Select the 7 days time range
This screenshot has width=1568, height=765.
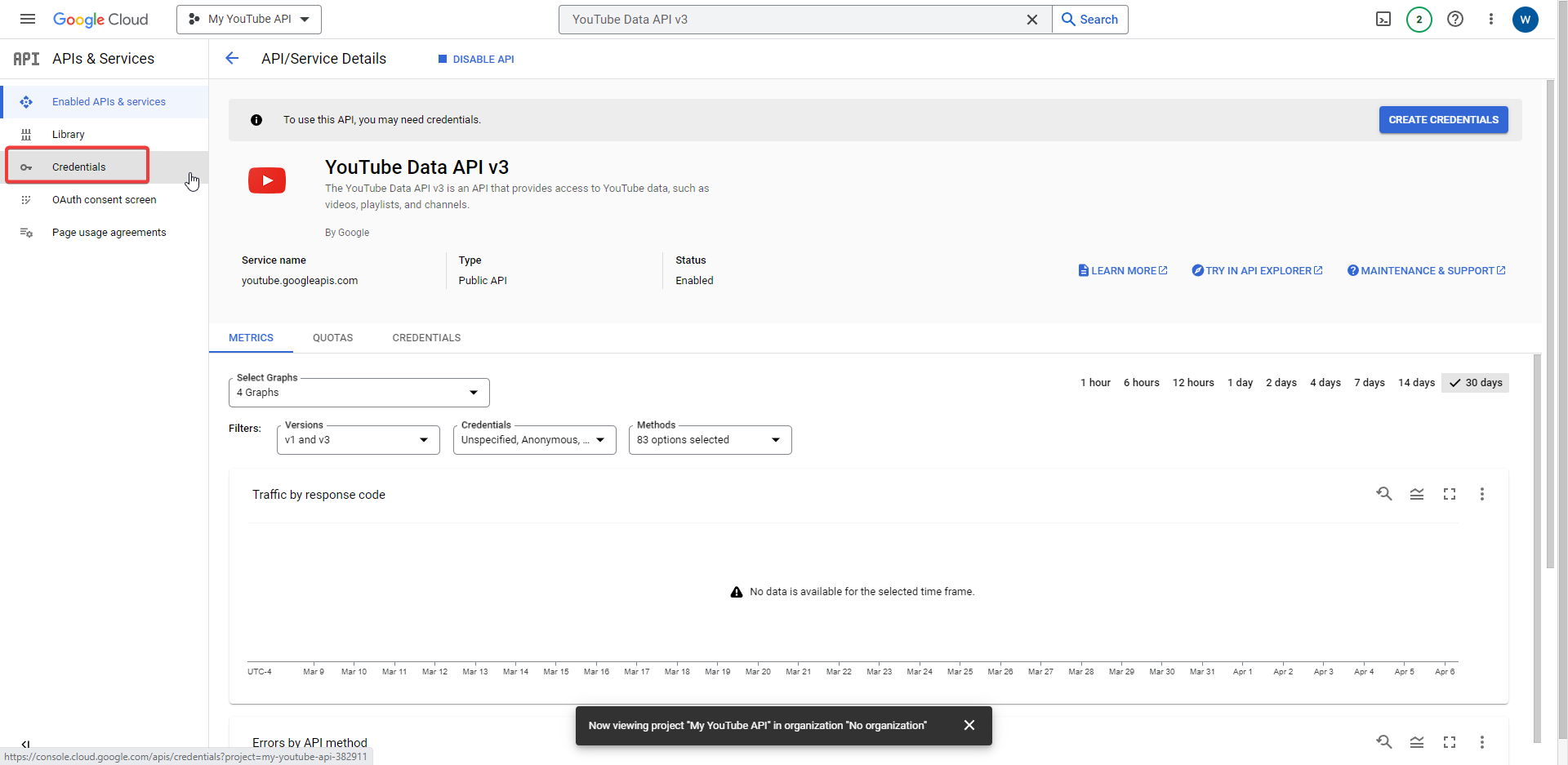tap(1370, 382)
